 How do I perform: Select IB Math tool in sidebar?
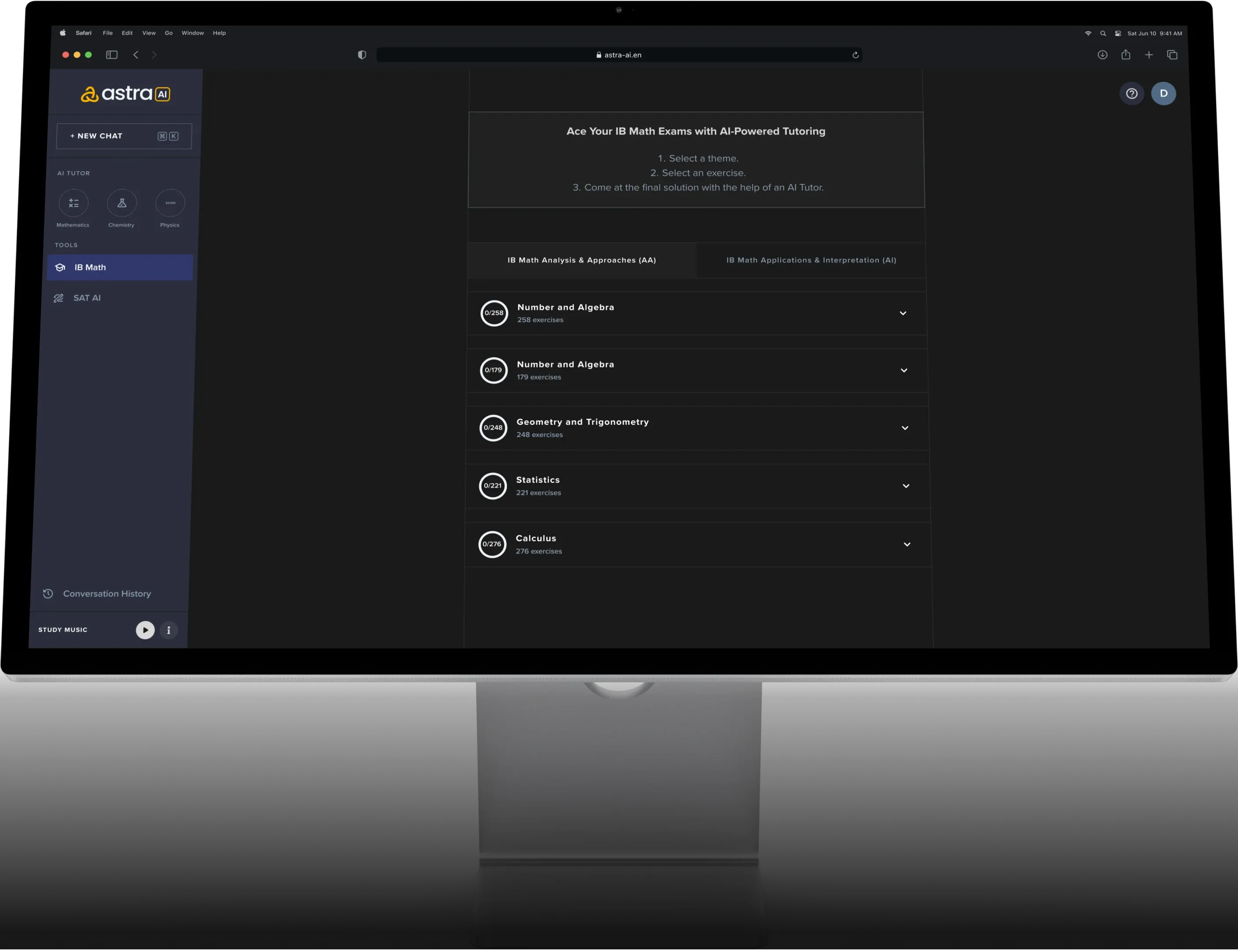(120, 267)
